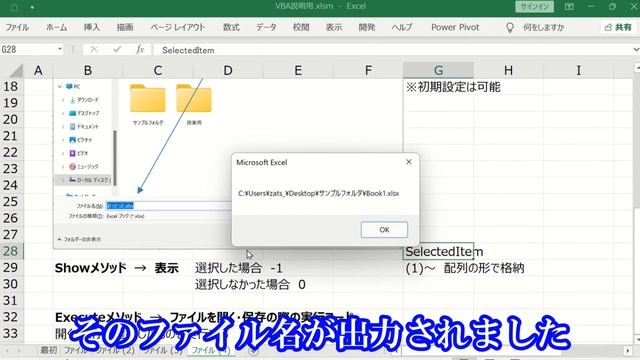Switch to the ホーム ribbon tab
The height and width of the screenshot is (360, 640).
click(x=56, y=27)
